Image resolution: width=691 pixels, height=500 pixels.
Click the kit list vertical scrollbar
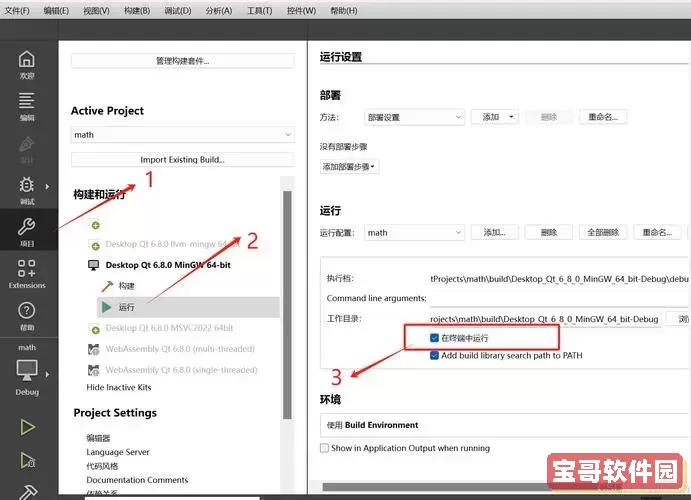pos(287,304)
